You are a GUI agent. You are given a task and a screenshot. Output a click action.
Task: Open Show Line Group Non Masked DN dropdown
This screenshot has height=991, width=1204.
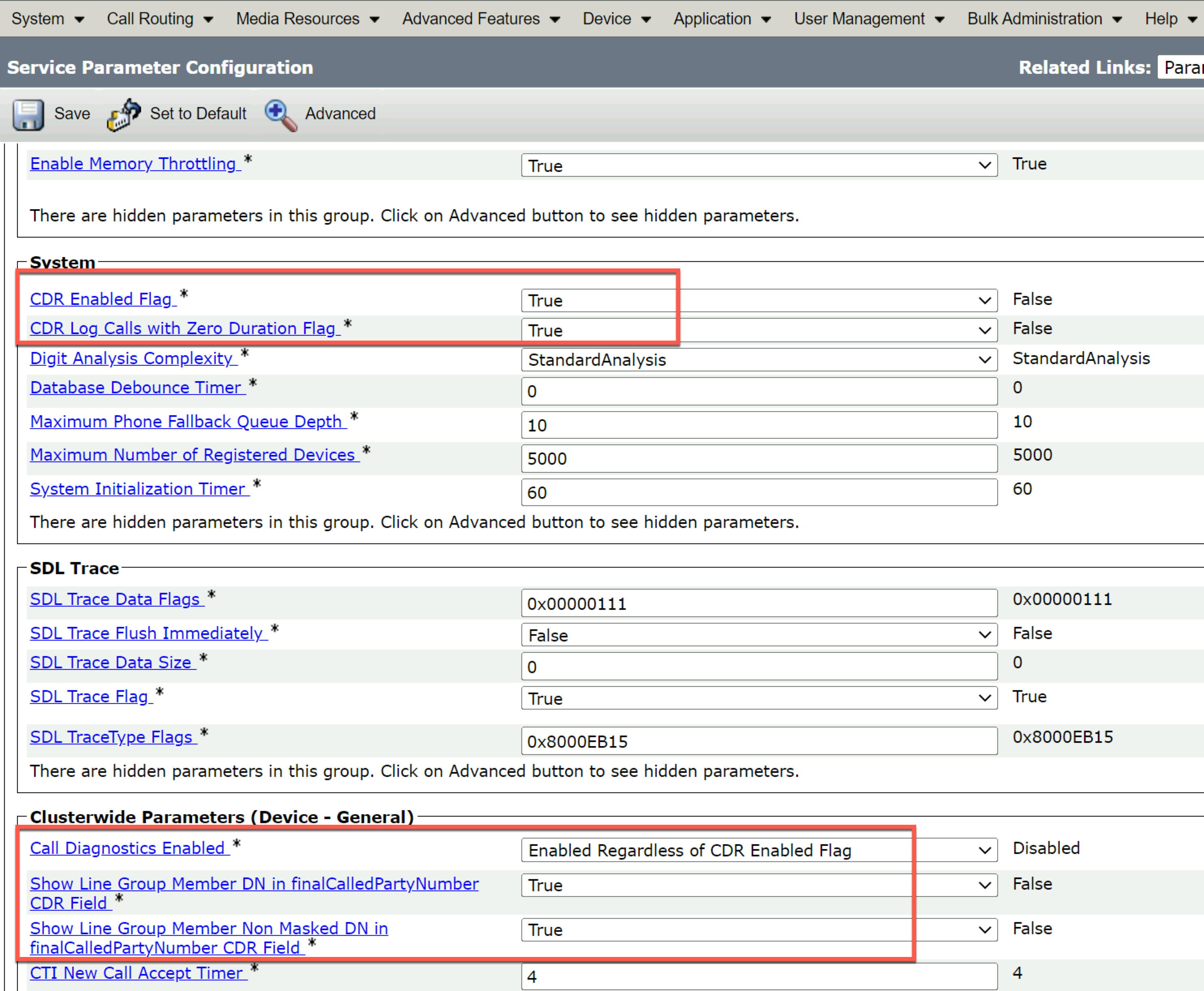(x=759, y=929)
